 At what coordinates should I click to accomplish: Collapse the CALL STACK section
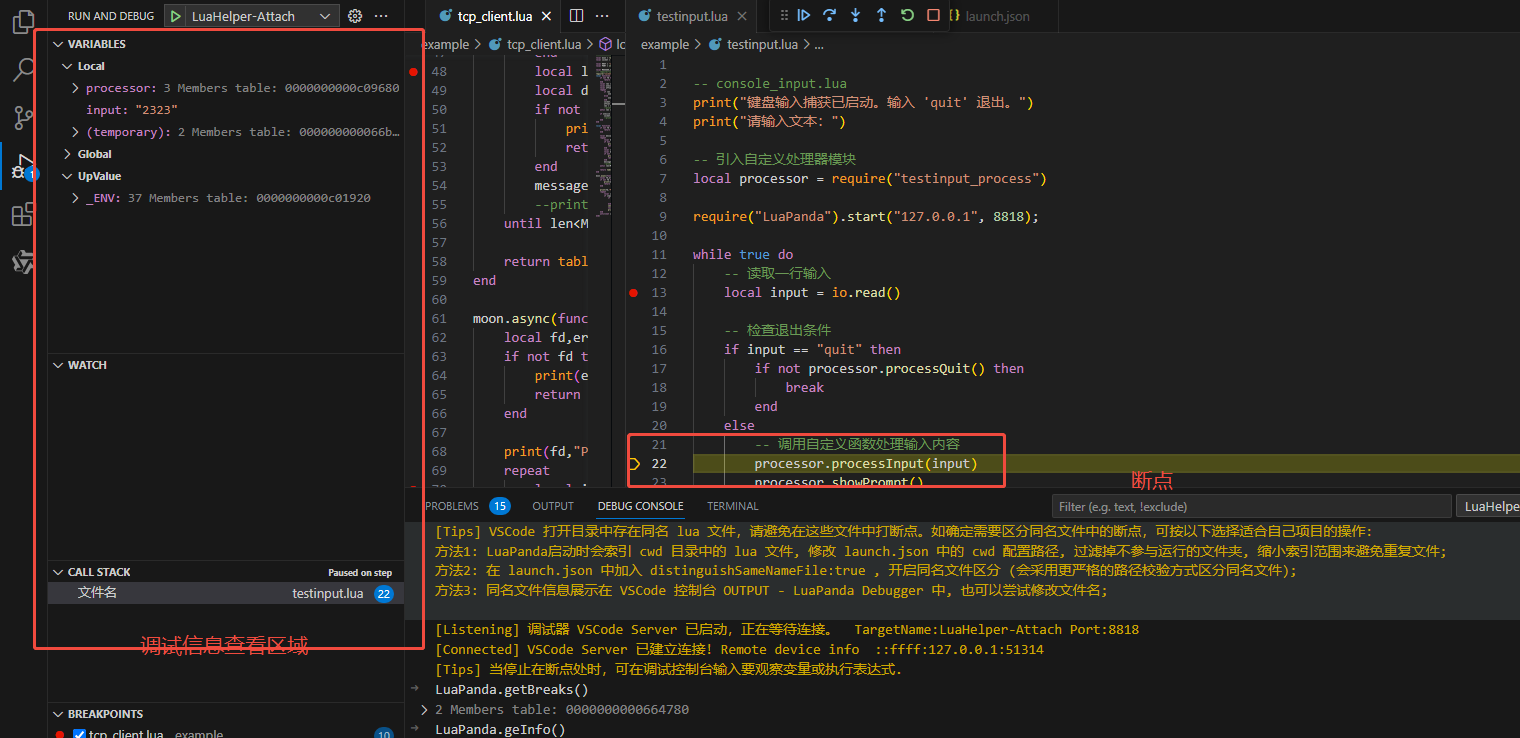click(58, 572)
